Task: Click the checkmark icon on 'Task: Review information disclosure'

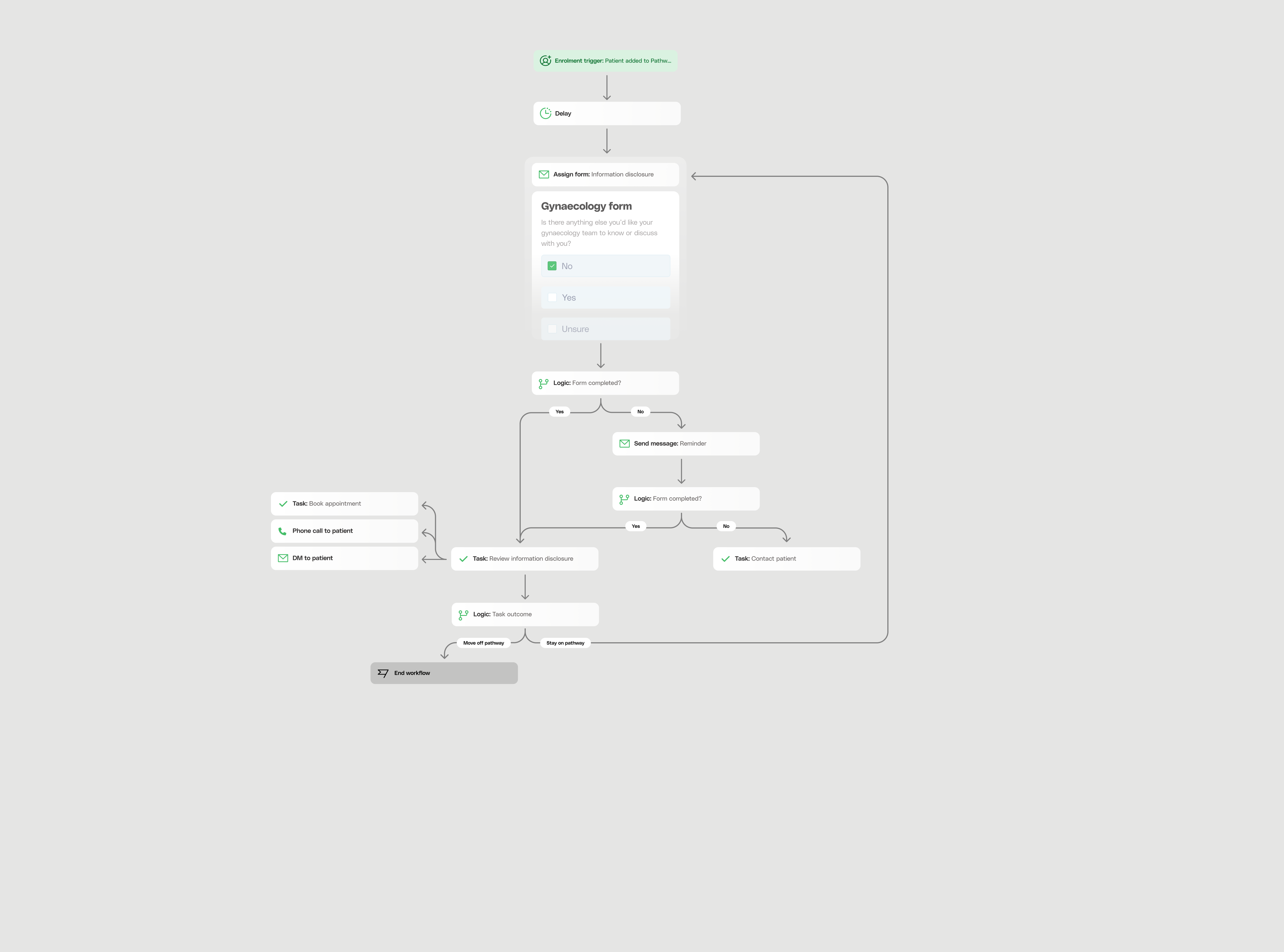Action: pos(463,558)
